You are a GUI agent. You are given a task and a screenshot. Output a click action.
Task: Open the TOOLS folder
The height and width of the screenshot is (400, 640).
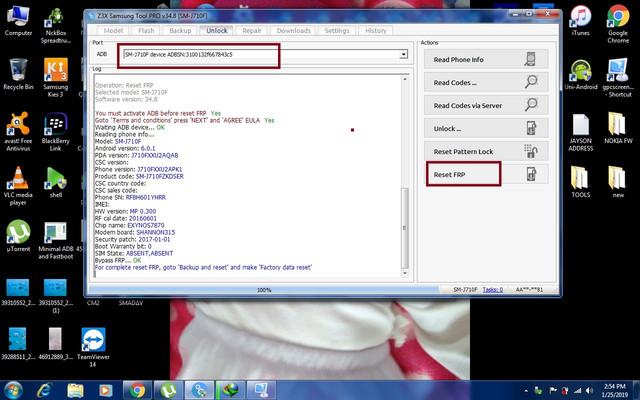pyautogui.click(x=580, y=182)
